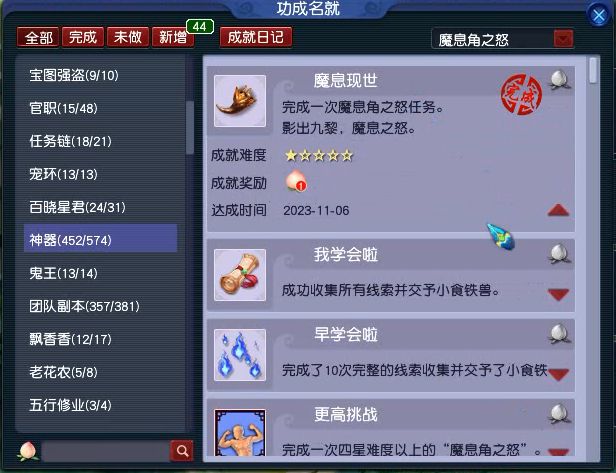Image resolution: width=616 pixels, height=473 pixels.
Task: Click the muscle man icon of 更高挑战
Action: (x=240, y=432)
